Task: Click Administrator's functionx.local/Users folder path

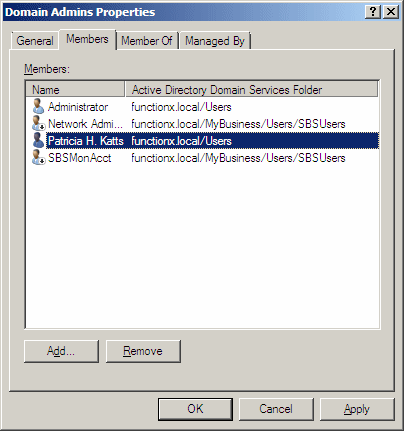Action: pos(181,107)
